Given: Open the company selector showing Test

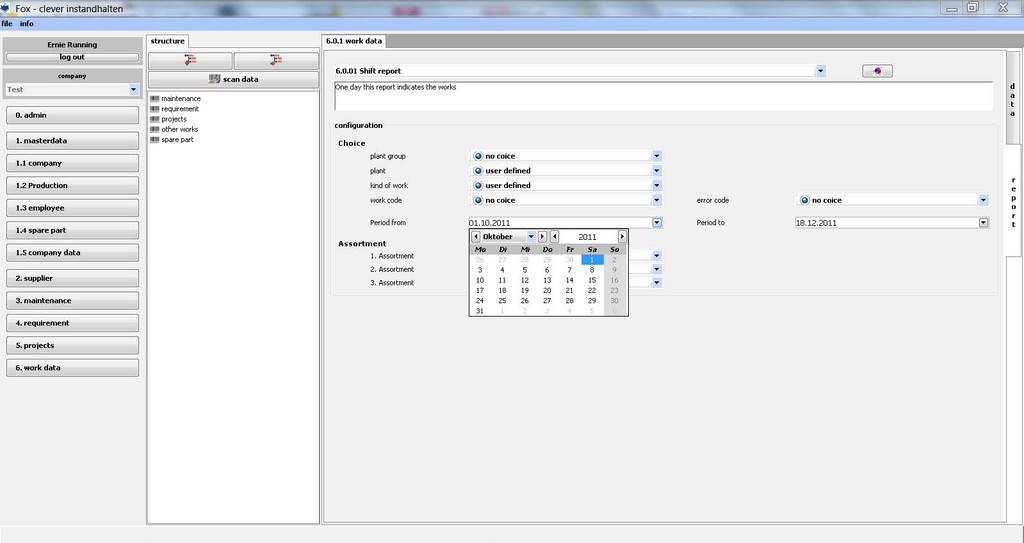Looking at the screenshot, I should [x=133, y=90].
